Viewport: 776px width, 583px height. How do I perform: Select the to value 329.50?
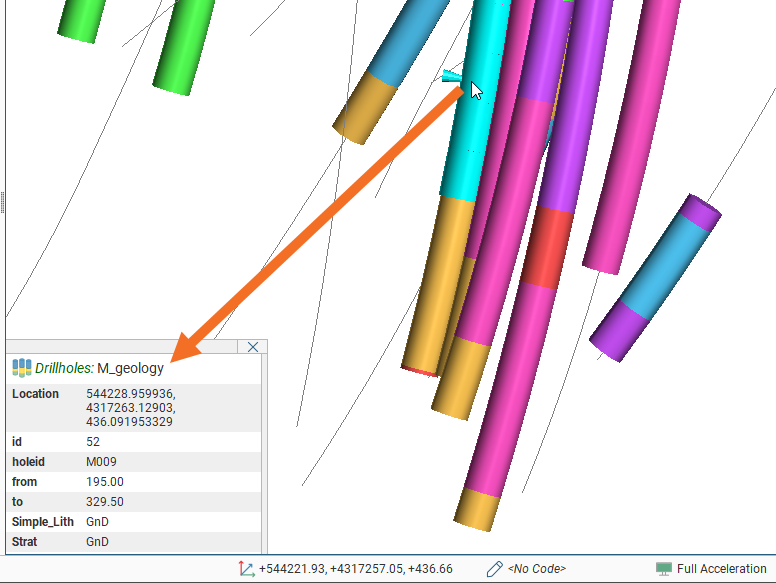tap(105, 502)
